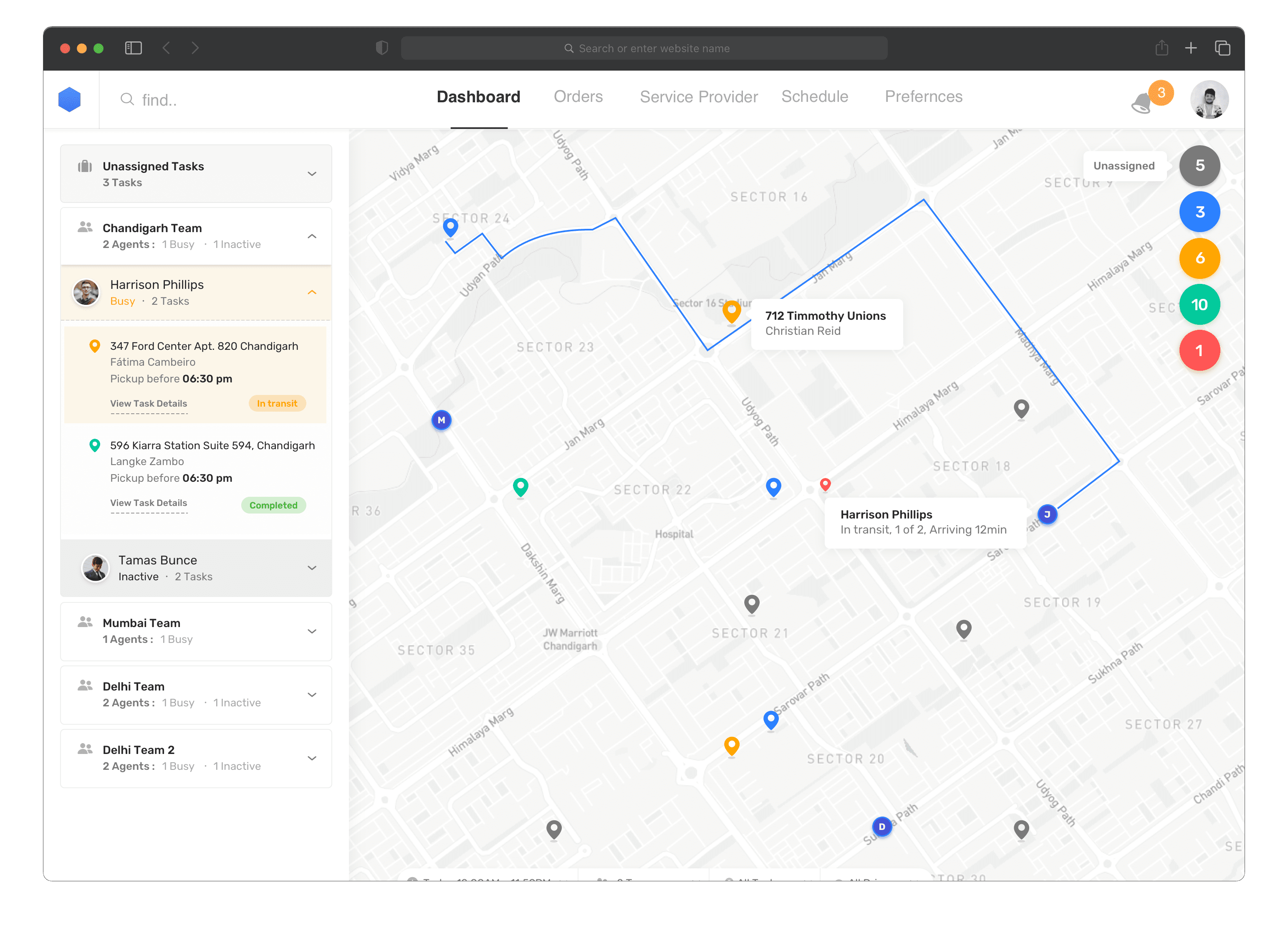Select the small red pin near Sector 22

(x=825, y=484)
